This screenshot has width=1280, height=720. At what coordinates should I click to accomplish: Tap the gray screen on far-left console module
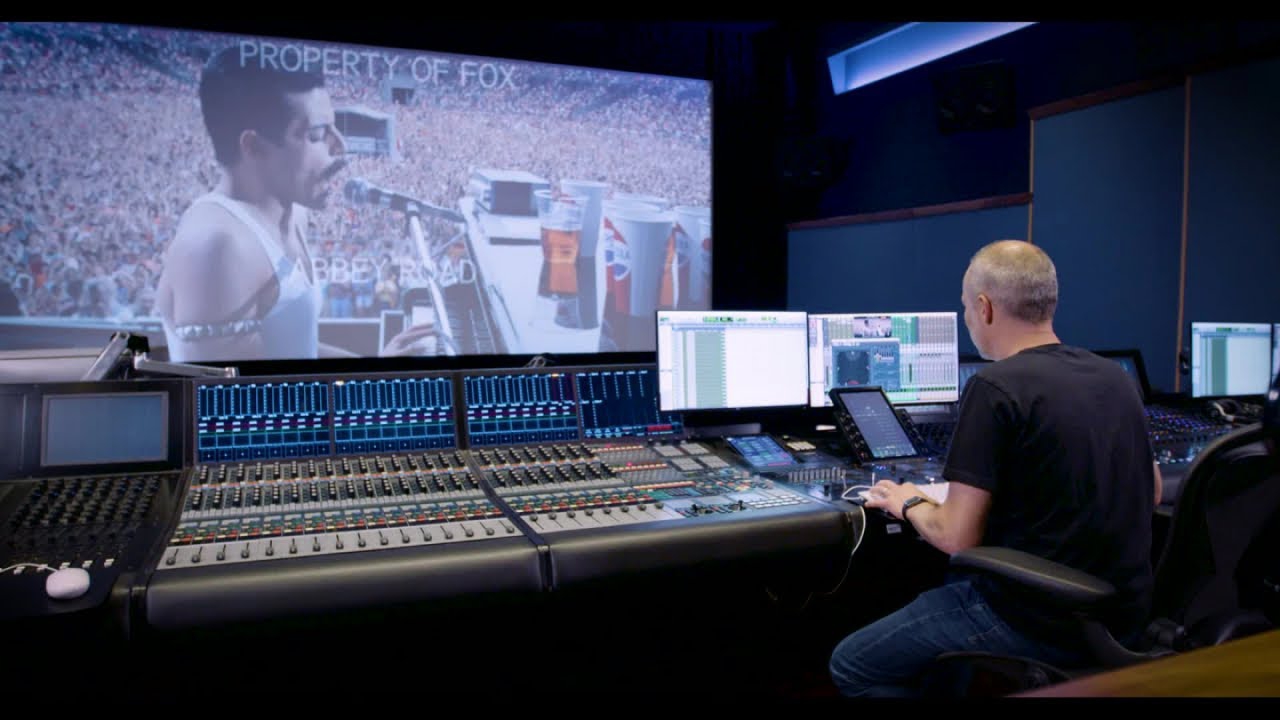(x=105, y=428)
